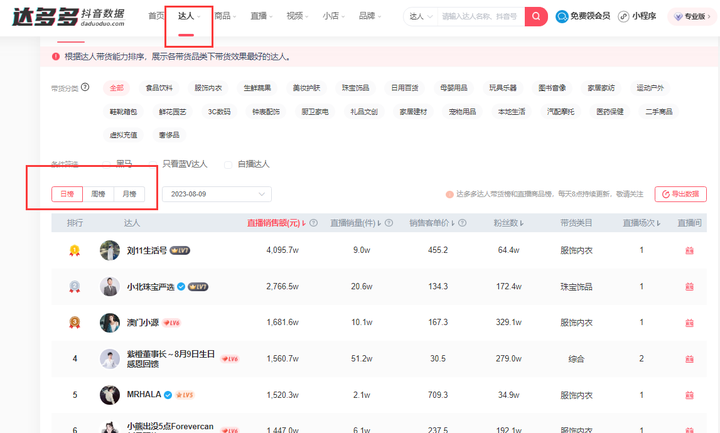Open the 达人 search type dropdown
This screenshot has height=433, width=720.
(x=421, y=17)
